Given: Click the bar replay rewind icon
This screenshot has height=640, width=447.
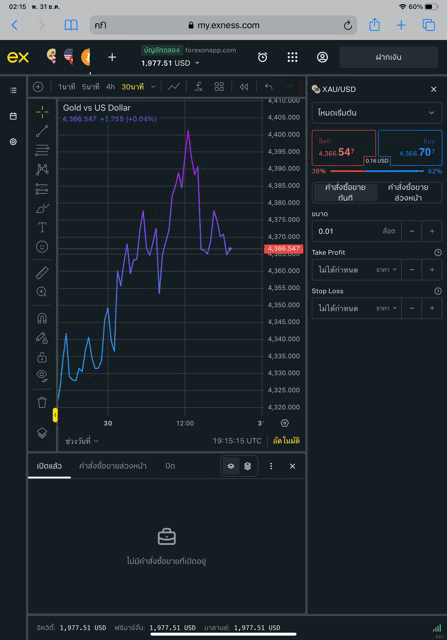Looking at the screenshot, I should 244,87.
